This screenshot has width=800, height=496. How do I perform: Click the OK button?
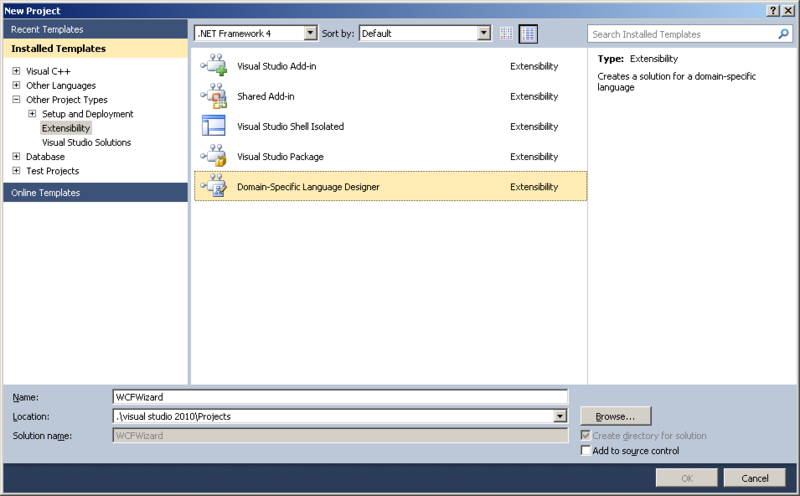687,478
